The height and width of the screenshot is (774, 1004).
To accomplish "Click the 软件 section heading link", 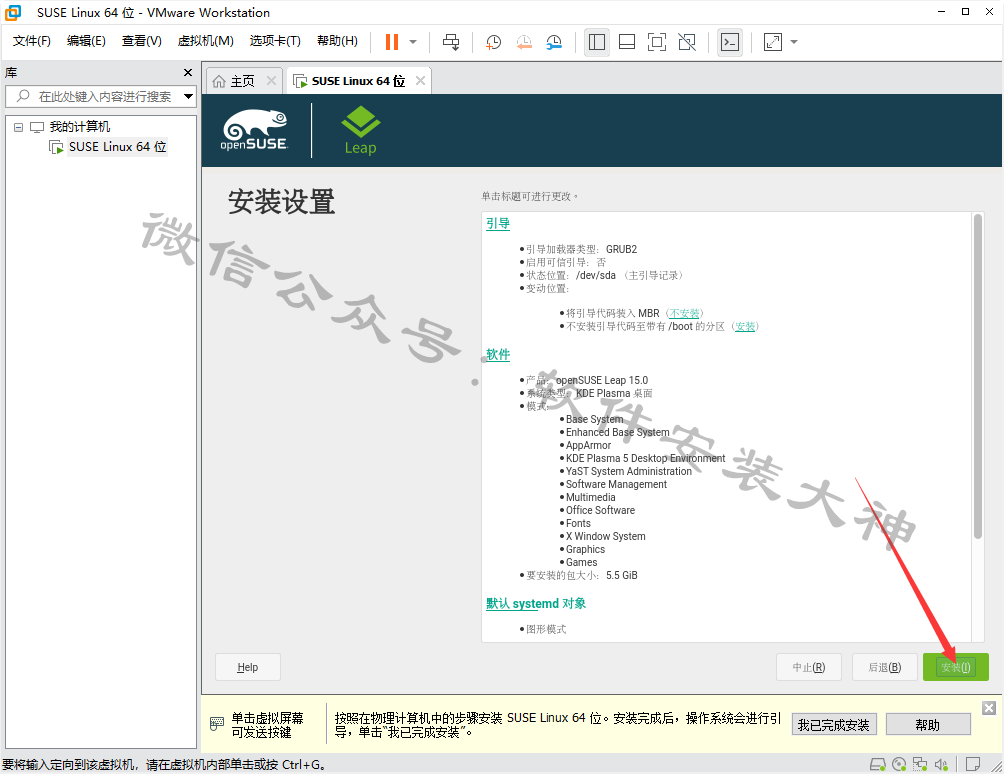I will (498, 355).
